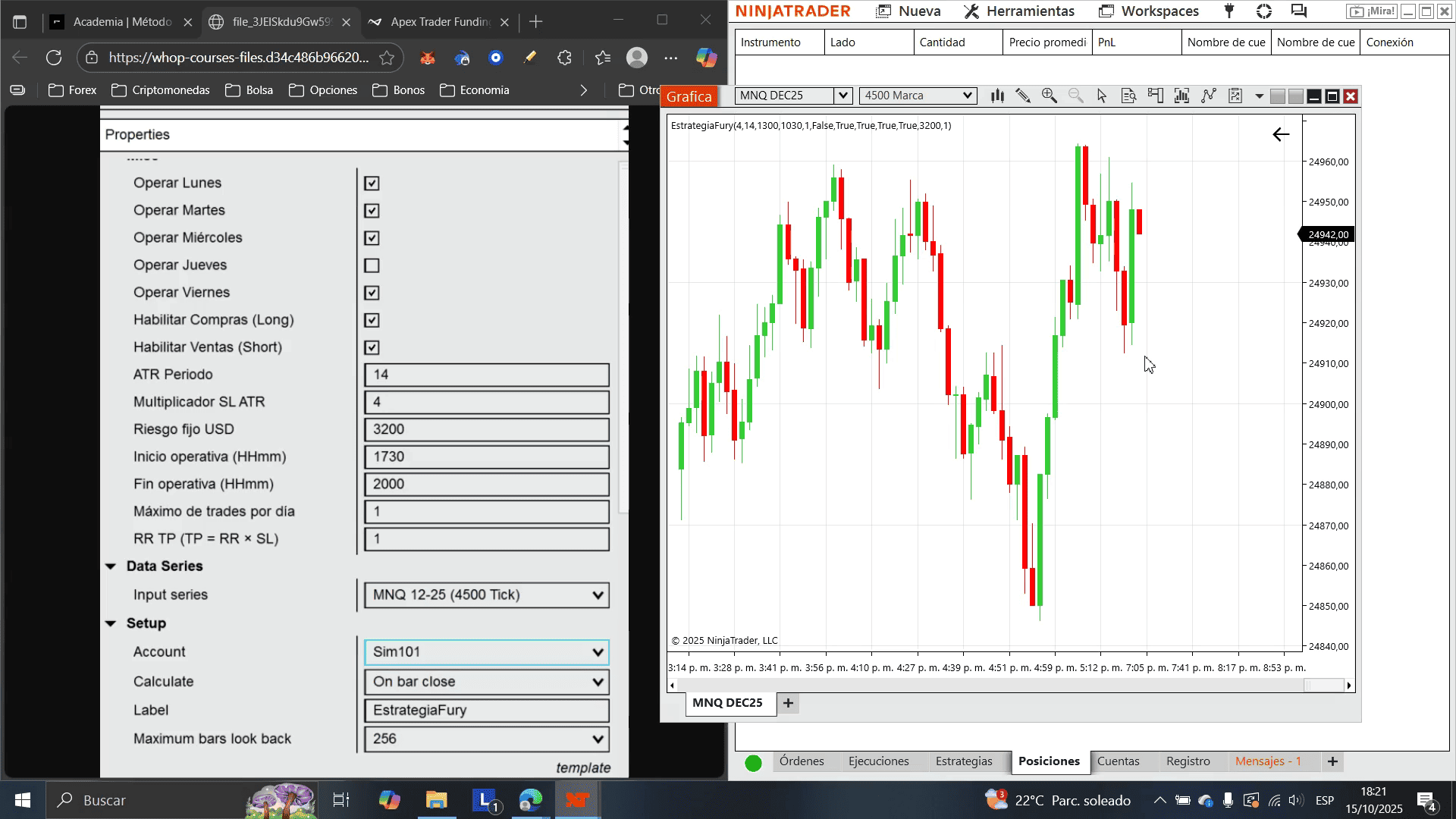The height and width of the screenshot is (819, 1456).
Task: Select the drawing tools pencil icon
Action: tap(1023, 96)
